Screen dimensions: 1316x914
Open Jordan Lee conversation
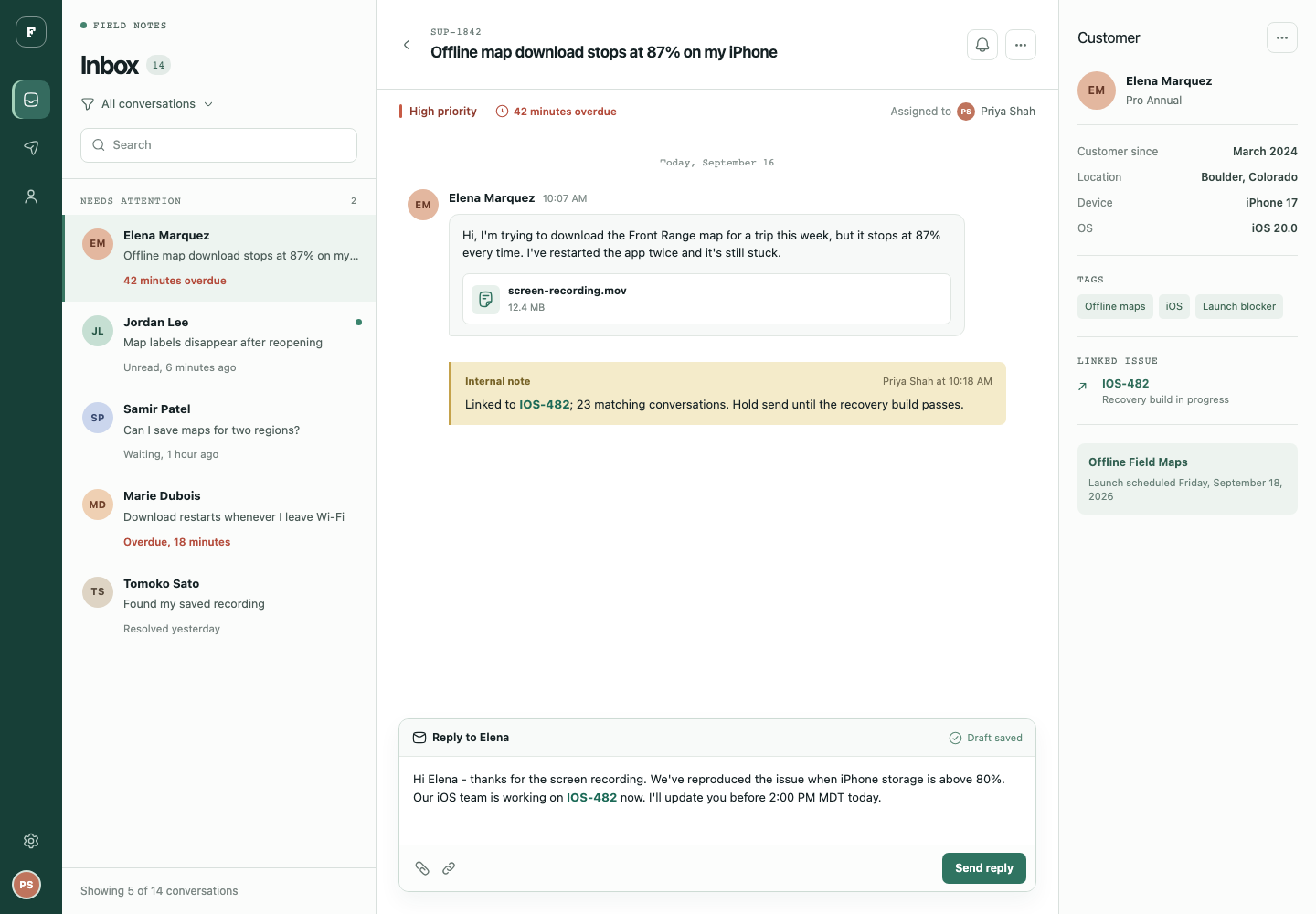(219, 345)
